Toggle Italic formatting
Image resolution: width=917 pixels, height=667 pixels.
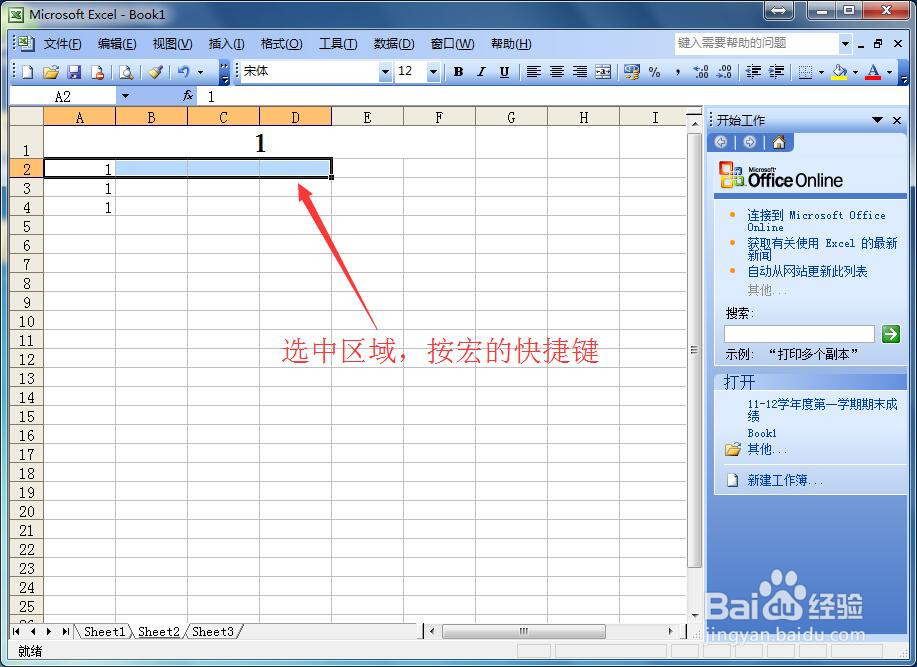(481, 71)
